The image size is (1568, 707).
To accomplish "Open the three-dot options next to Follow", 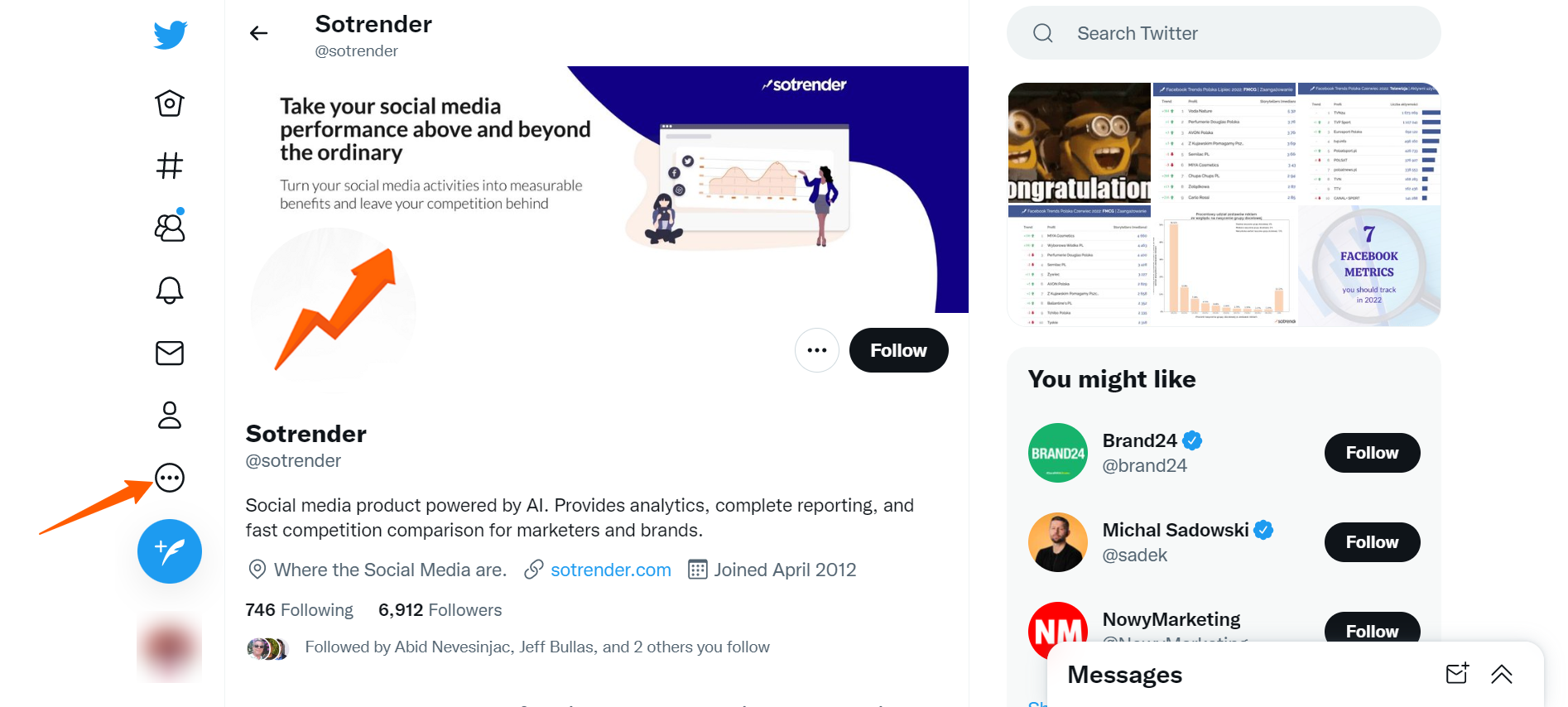I will tap(817, 350).
